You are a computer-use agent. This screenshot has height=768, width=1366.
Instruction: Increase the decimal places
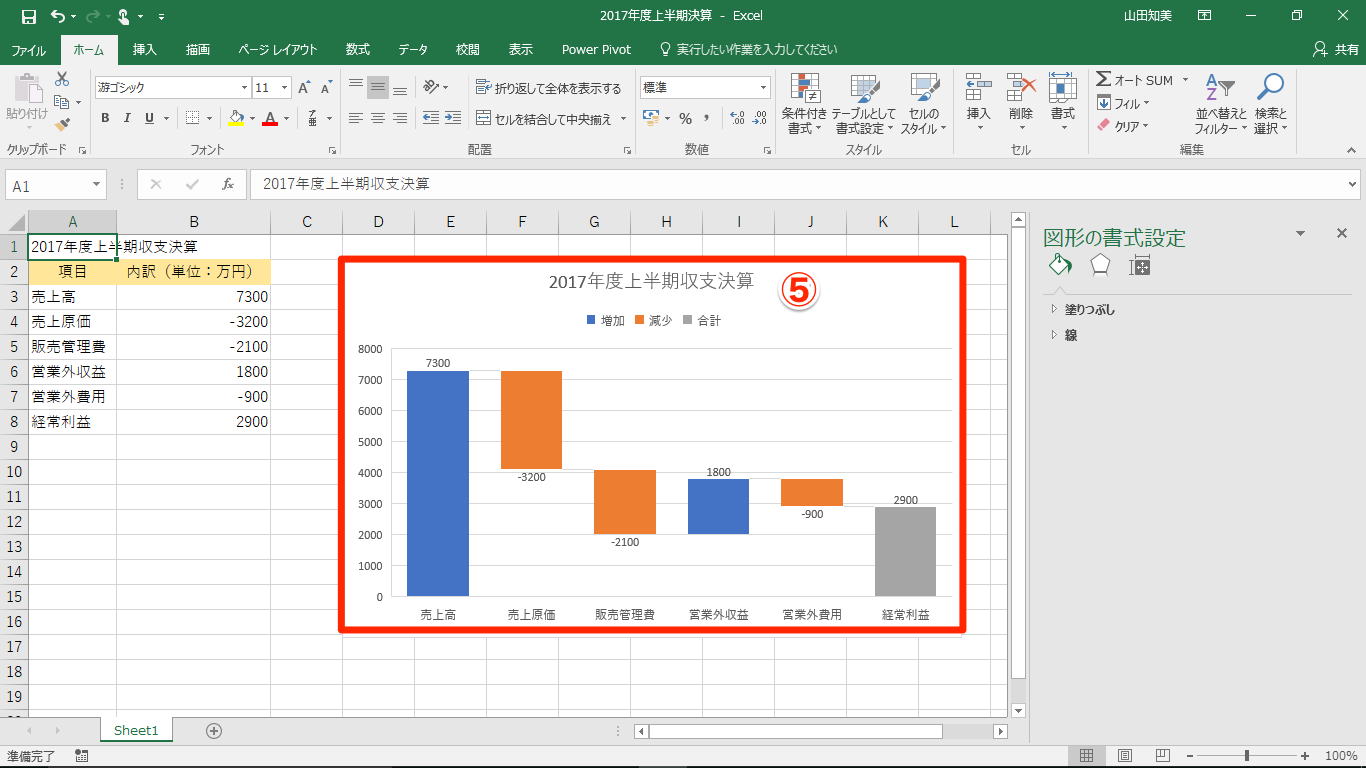738,118
